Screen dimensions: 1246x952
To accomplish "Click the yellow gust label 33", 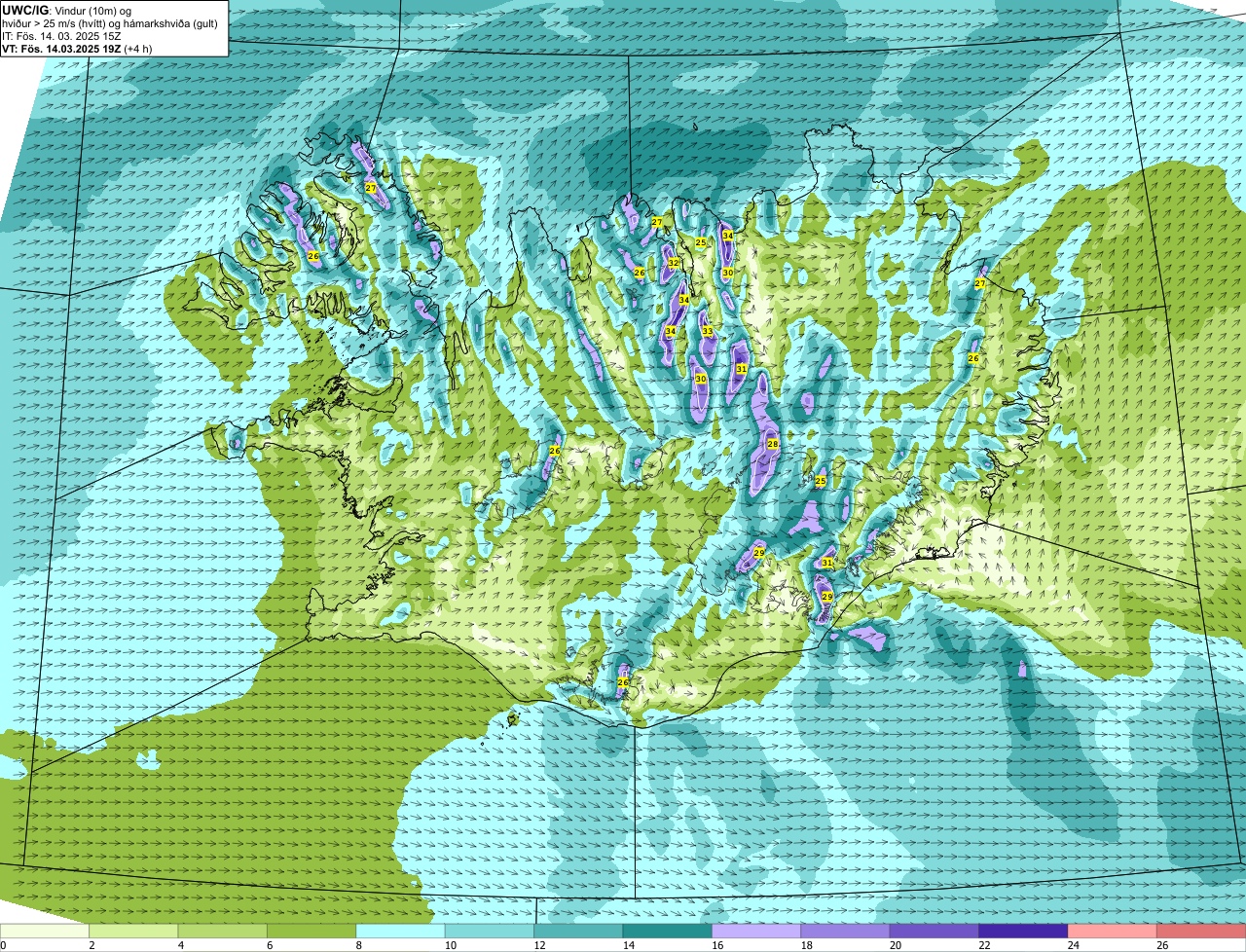I will click(x=708, y=332).
